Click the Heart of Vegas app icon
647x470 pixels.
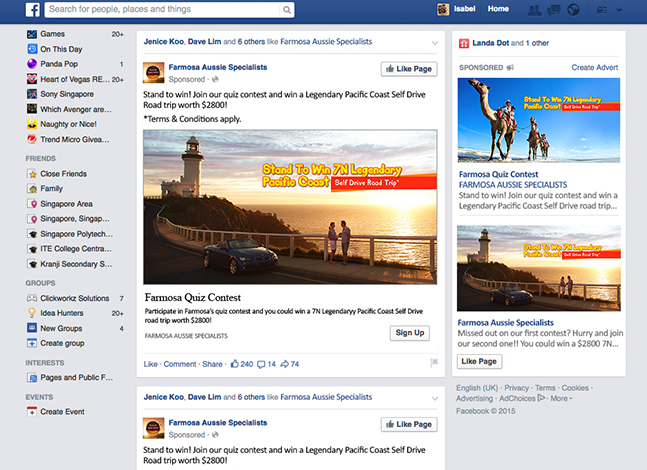pos(32,79)
